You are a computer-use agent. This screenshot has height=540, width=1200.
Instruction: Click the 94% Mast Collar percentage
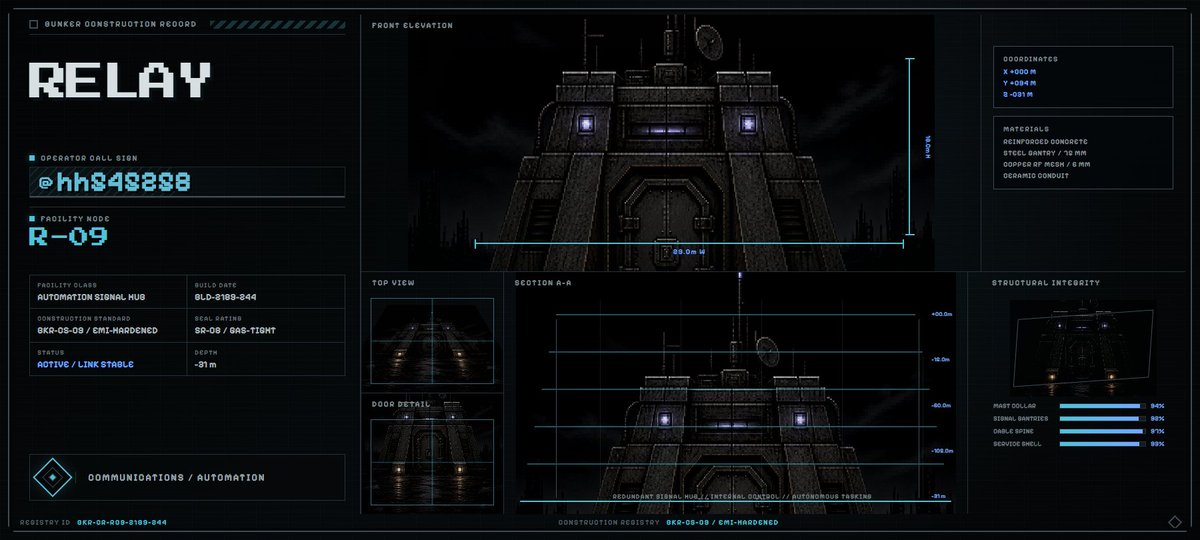tap(1157, 406)
